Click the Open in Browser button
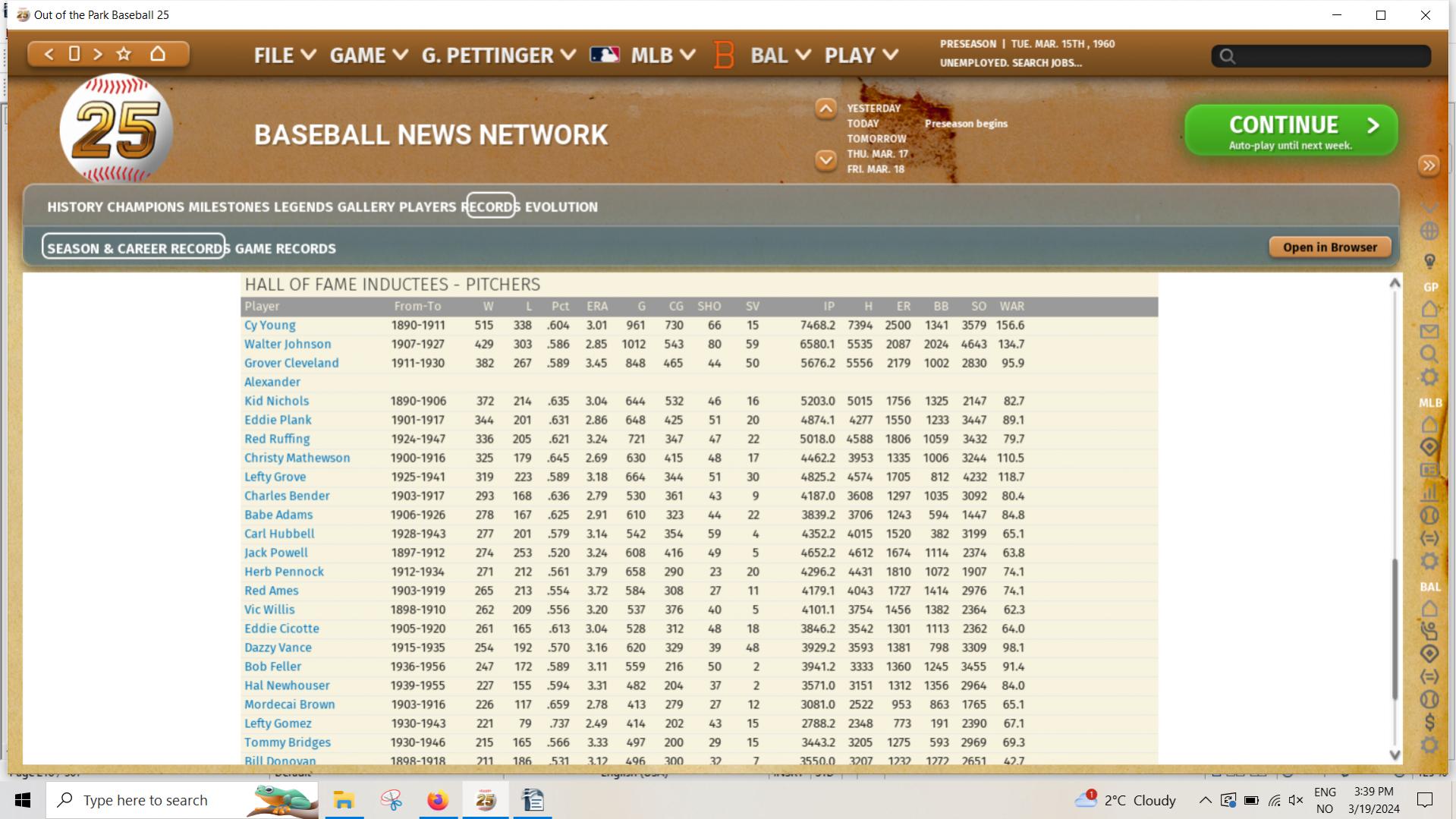This screenshot has height=819, width=1456. pos(1329,247)
